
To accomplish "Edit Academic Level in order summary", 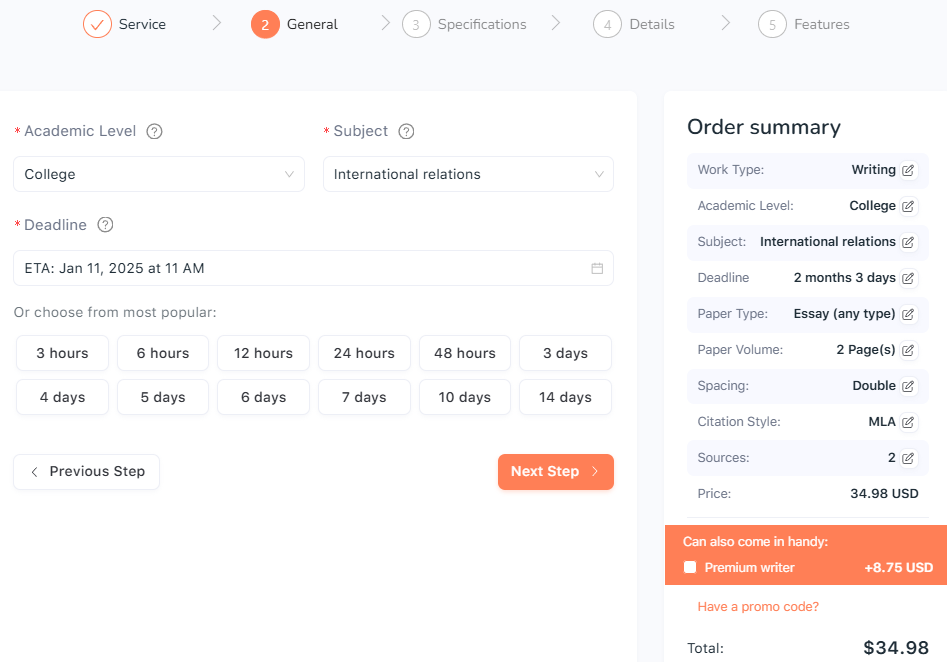I will pos(908,207).
